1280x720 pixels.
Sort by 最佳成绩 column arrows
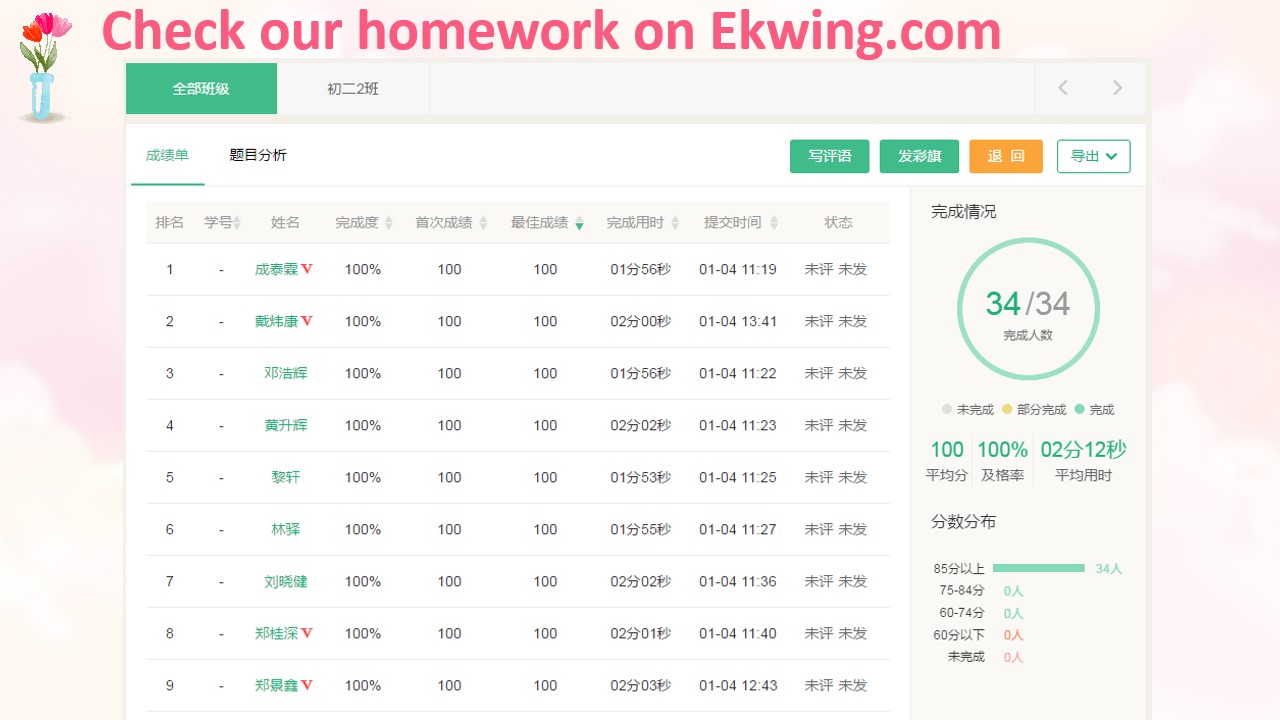(579, 223)
